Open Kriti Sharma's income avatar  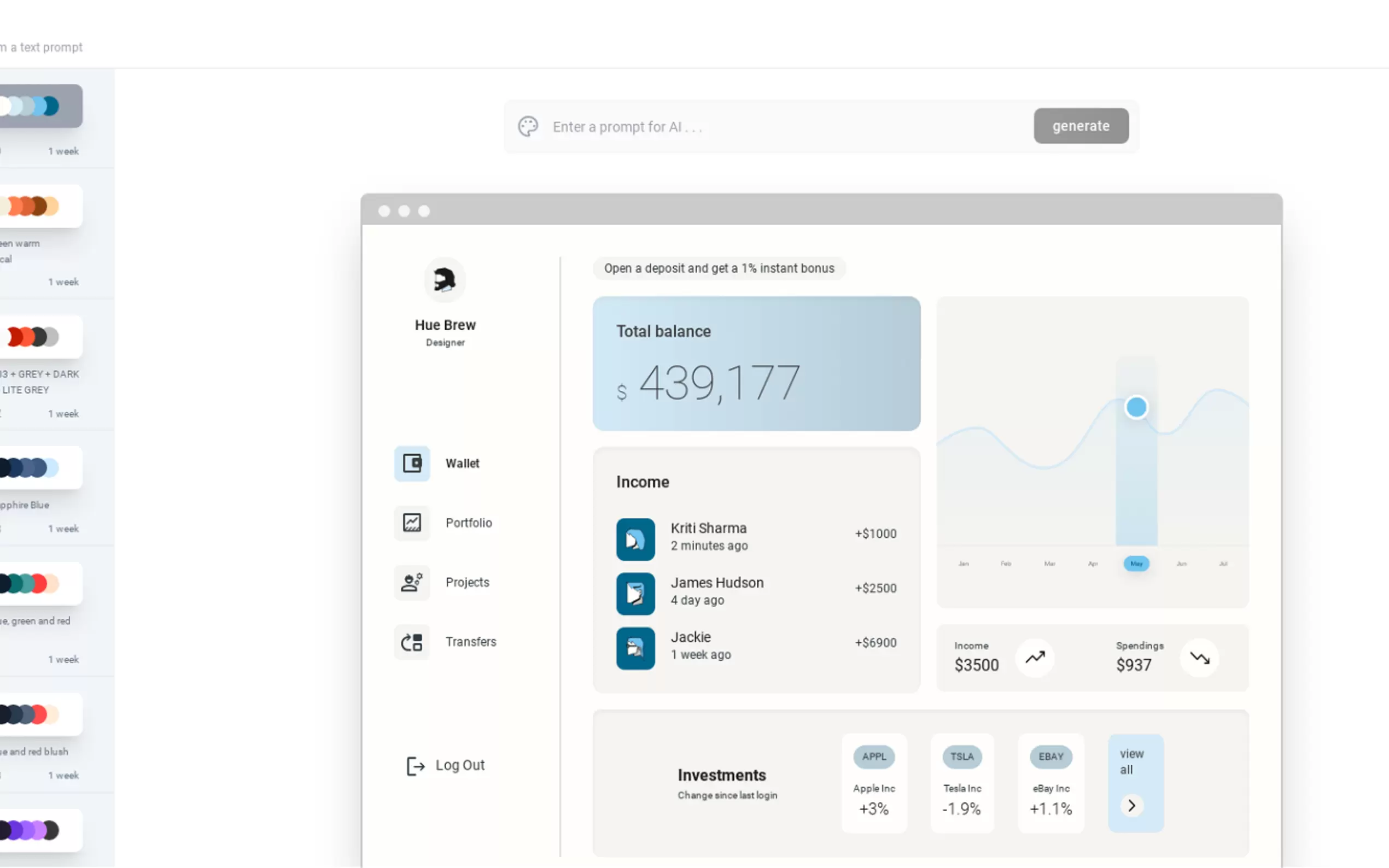click(x=635, y=539)
